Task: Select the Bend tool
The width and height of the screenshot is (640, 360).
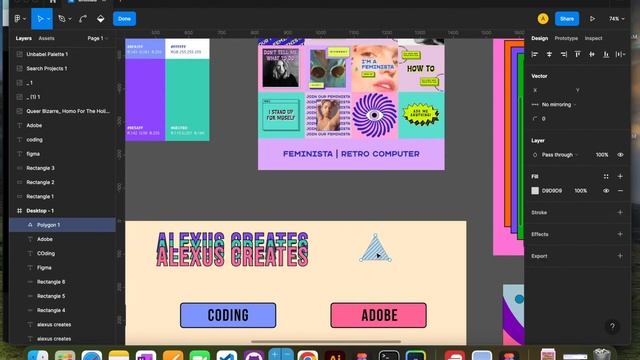Action: [83, 19]
